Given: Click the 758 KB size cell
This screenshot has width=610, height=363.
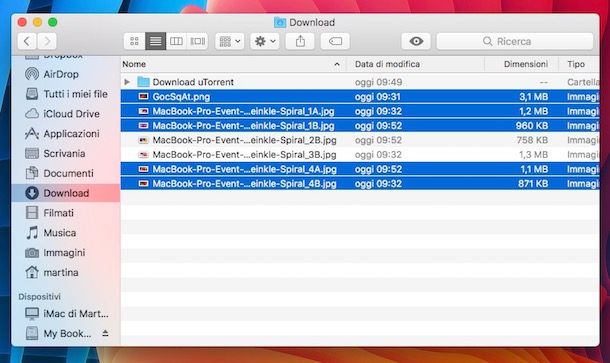Looking at the screenshot, I should [532, 140].
